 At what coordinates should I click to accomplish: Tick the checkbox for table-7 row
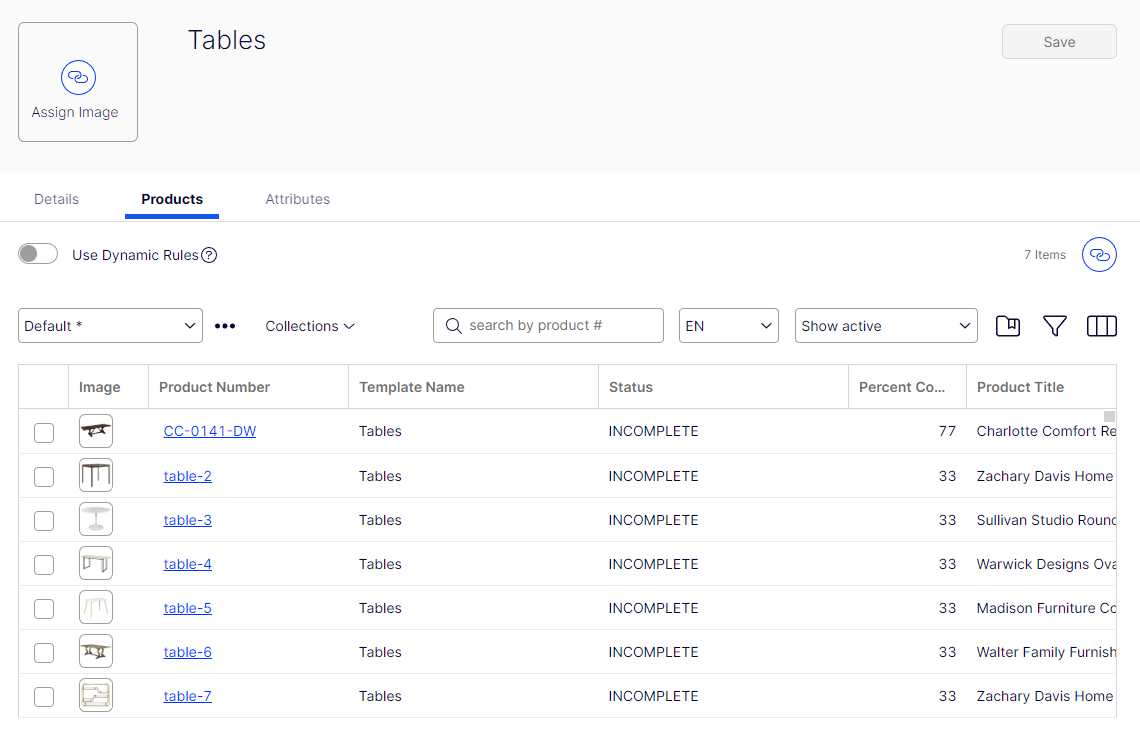click(44, 697)
